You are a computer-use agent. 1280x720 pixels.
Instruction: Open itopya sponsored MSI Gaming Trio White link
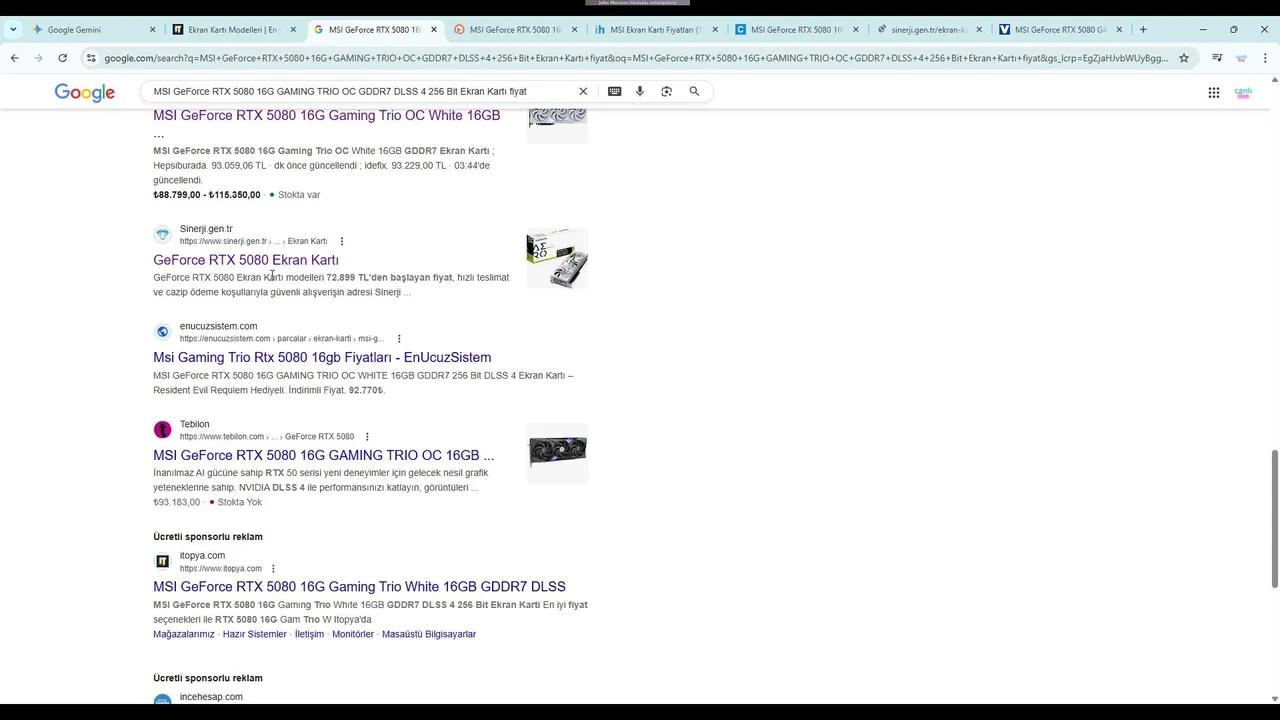359,586
